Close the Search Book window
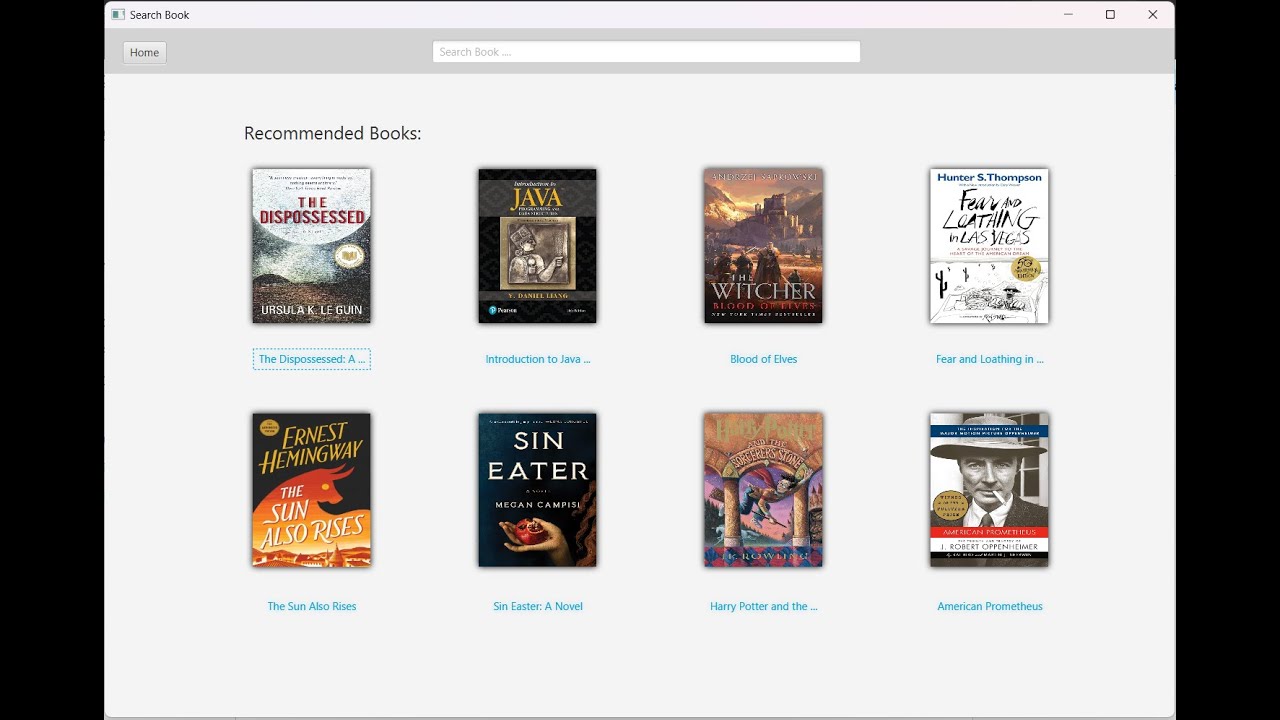1280x720 pixels. tap(1153, 15)
